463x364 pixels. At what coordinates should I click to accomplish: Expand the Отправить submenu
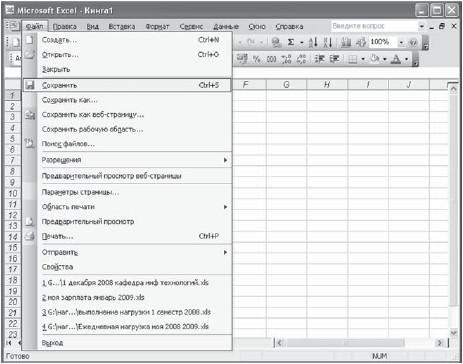128,252
